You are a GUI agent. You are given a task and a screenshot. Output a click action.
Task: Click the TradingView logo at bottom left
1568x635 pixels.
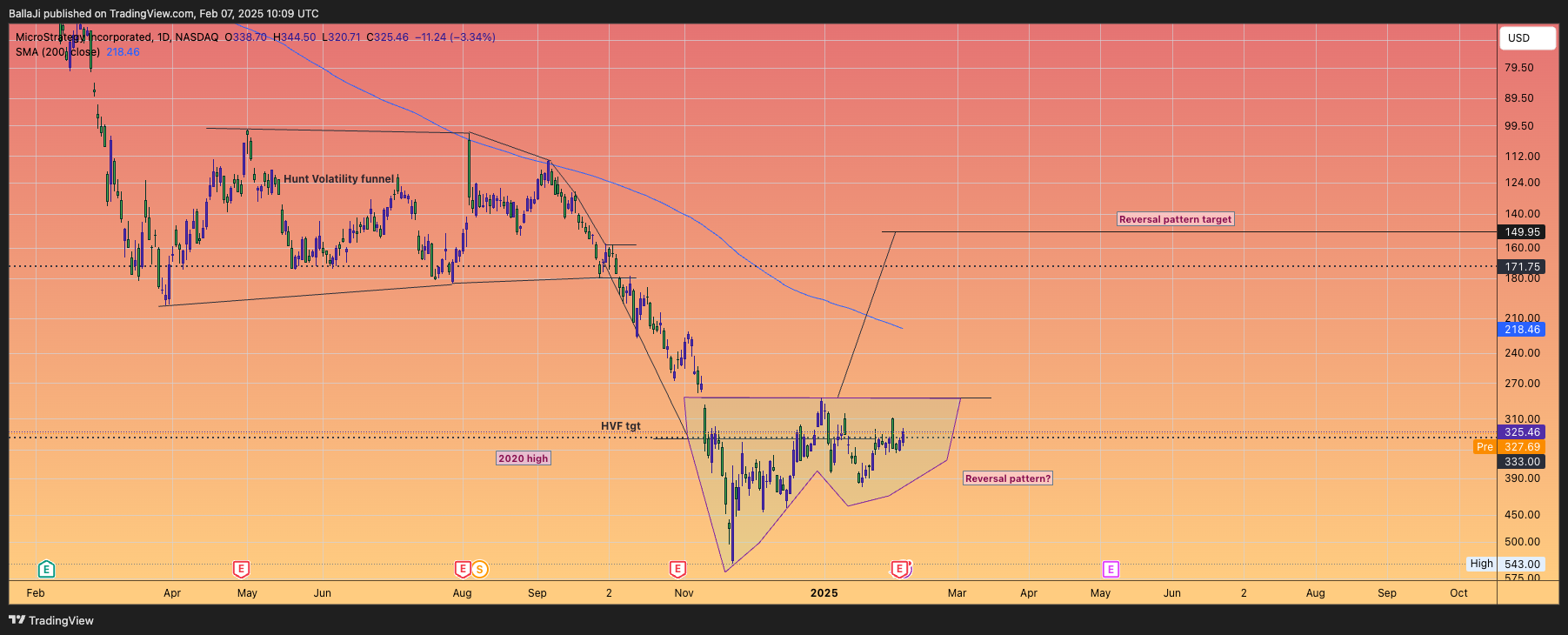click(x=51, y=620)
